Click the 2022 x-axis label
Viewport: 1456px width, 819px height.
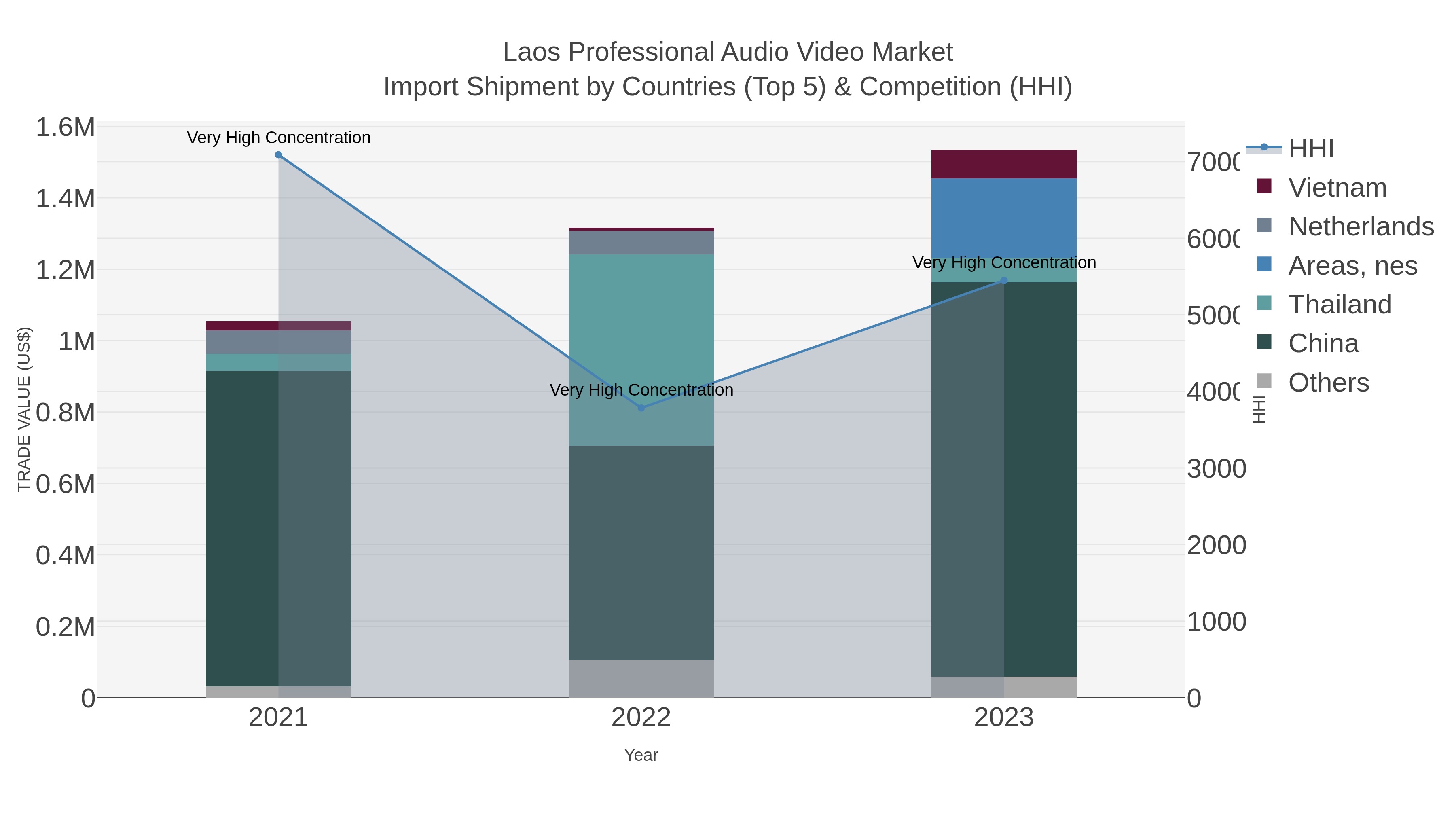click(x=641, y=718)
